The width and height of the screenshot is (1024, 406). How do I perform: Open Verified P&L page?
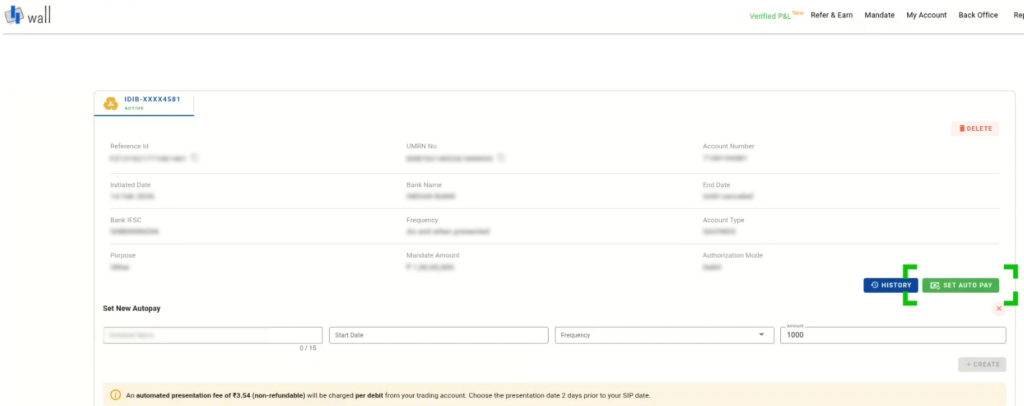[x=776, y=16]
